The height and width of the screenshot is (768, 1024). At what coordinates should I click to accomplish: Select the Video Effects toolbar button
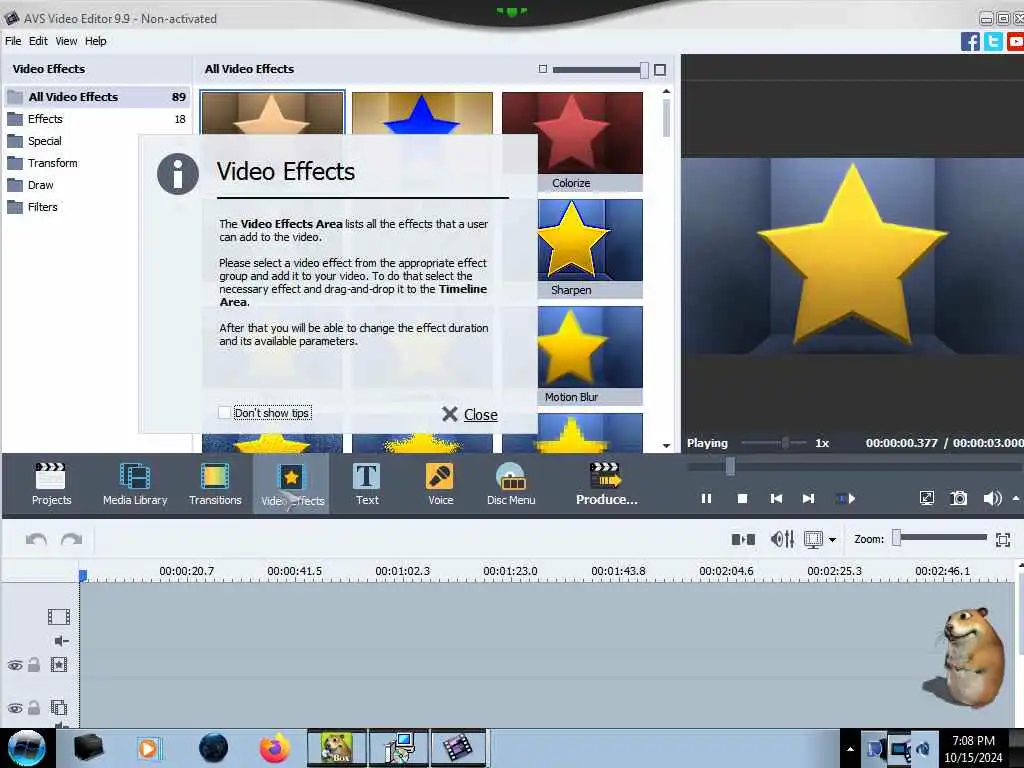[x=292, y=484]
